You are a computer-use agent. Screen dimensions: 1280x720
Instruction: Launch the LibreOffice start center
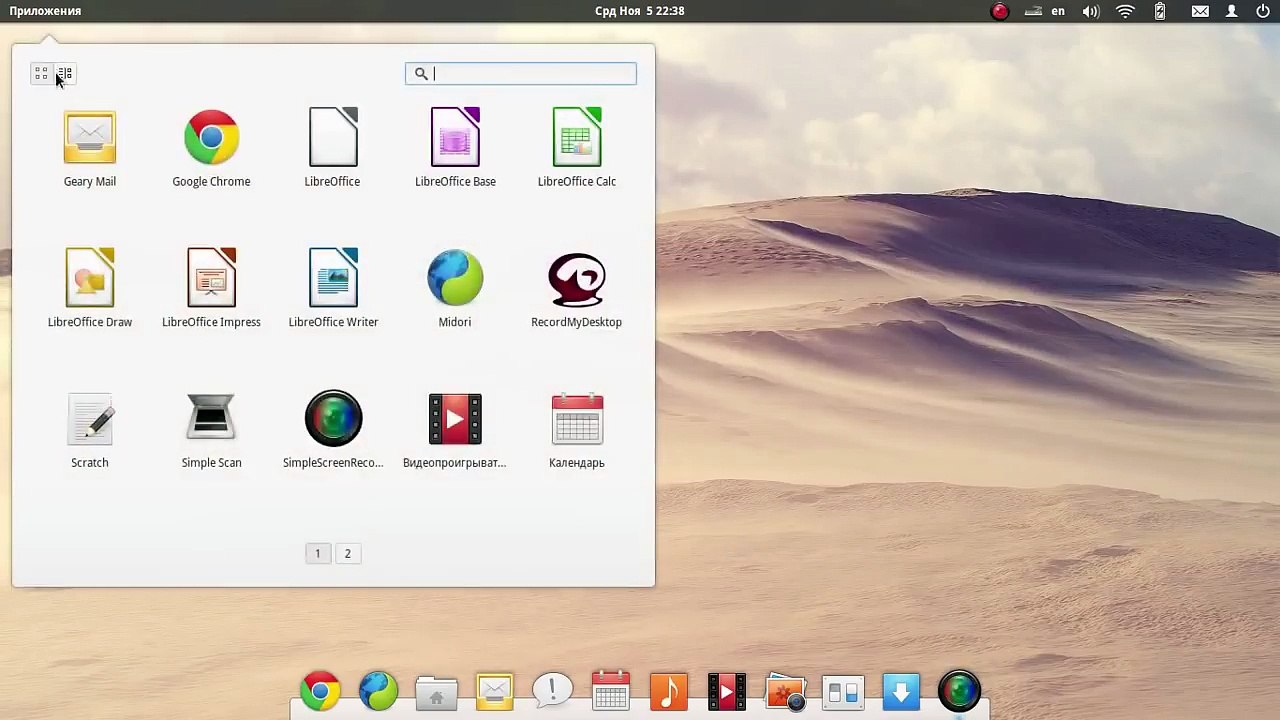click(333, 148)
